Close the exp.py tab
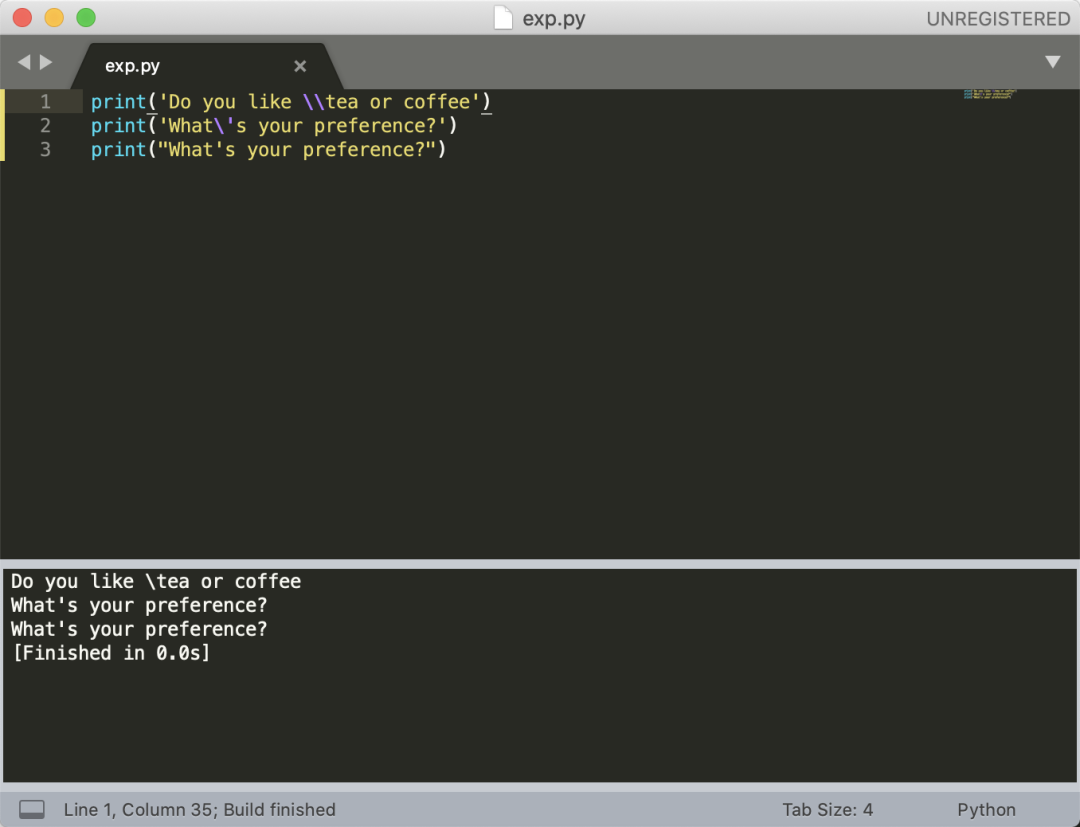 (300, 66)
